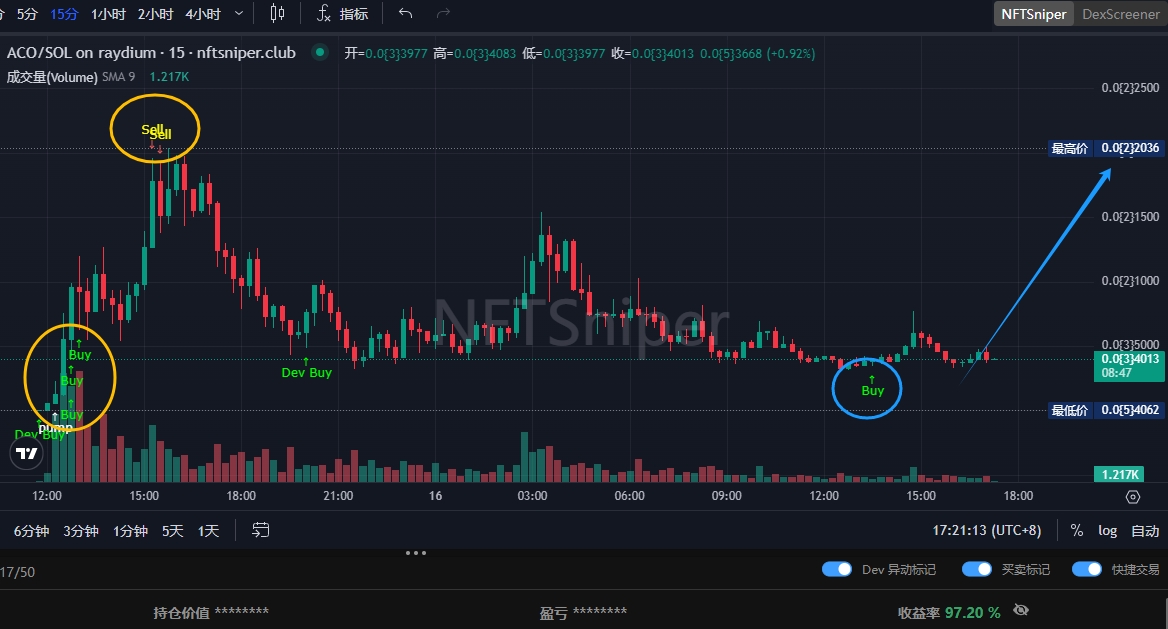Click the 21:00 time axis label

(338, 496)
